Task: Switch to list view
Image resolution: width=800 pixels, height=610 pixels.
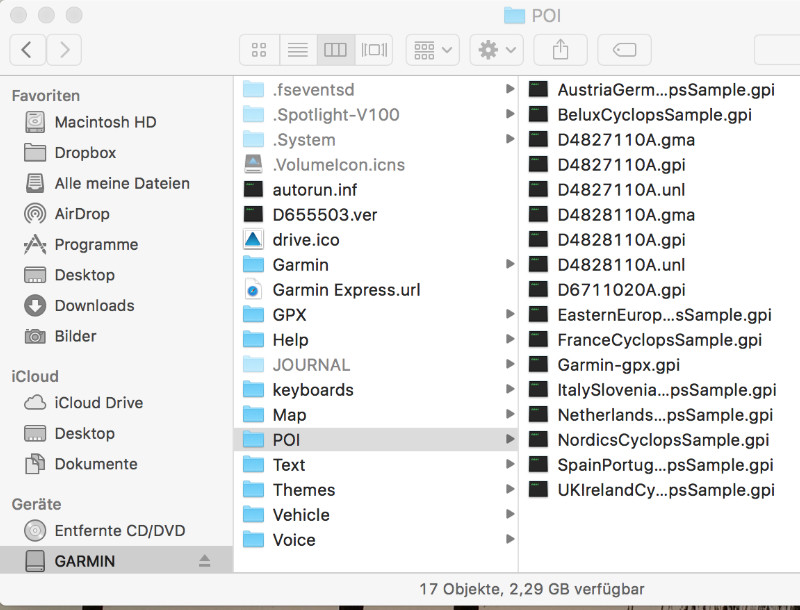Action: pos(298,49)
